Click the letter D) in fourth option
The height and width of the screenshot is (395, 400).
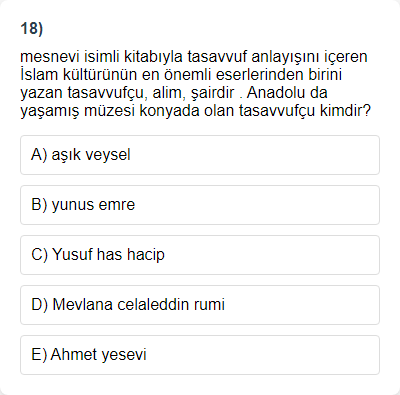click(40, 305)
